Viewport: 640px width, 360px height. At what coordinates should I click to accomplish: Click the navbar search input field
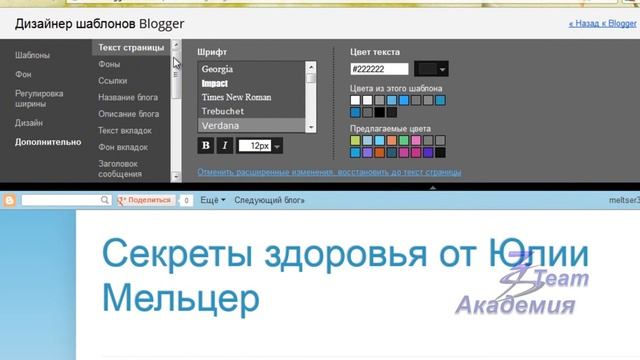point(61,200)
